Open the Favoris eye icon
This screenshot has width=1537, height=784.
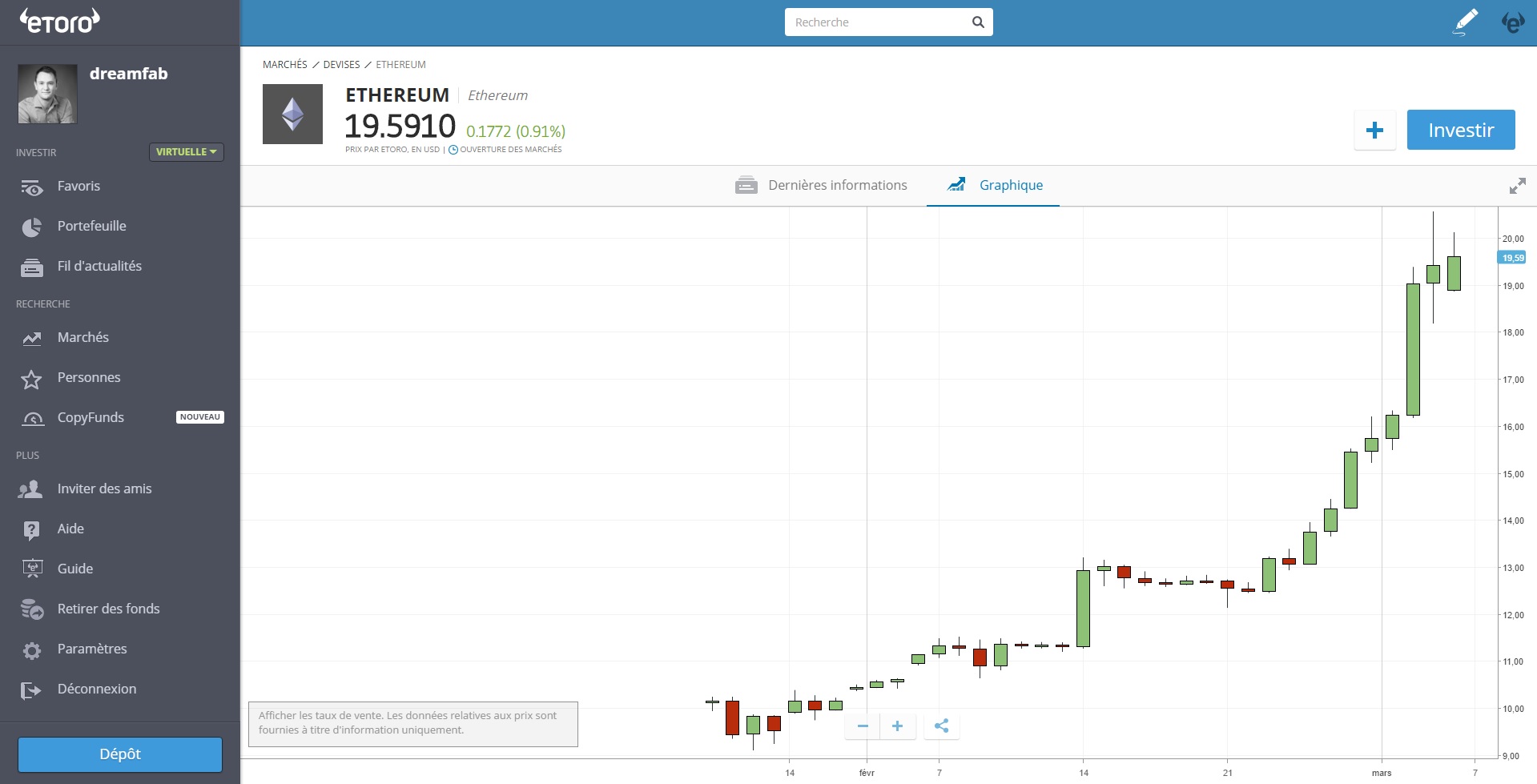(x=32, y=187)
